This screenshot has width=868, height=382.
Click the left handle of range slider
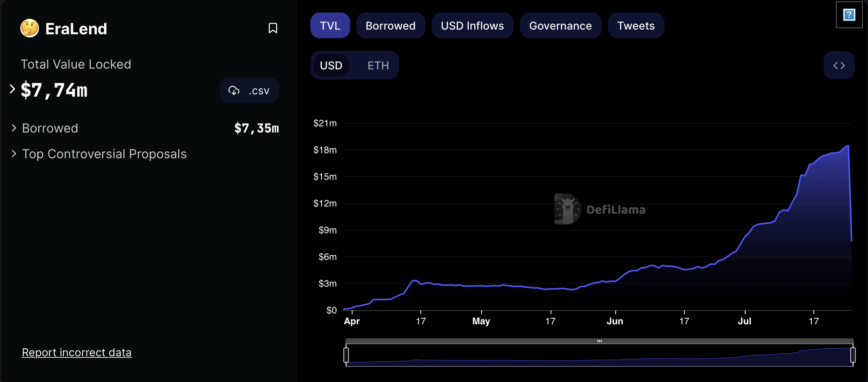(x=347, y=355)
